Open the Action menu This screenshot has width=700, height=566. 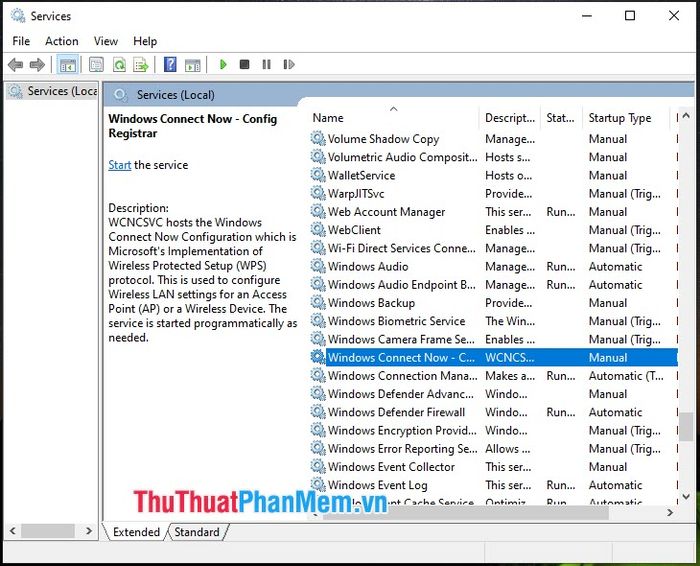tap(62, 41)
